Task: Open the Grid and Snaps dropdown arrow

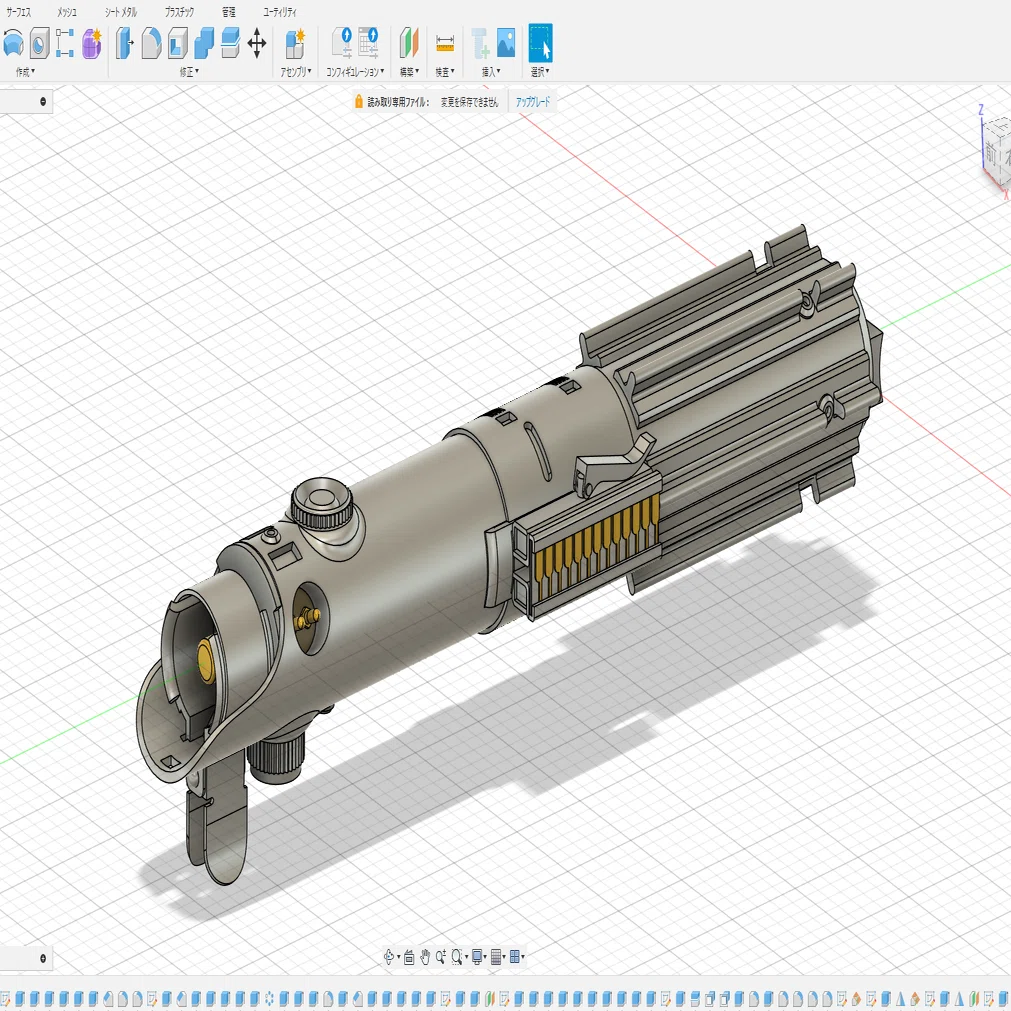Action: pyautogui.click(x=504, y=957)
